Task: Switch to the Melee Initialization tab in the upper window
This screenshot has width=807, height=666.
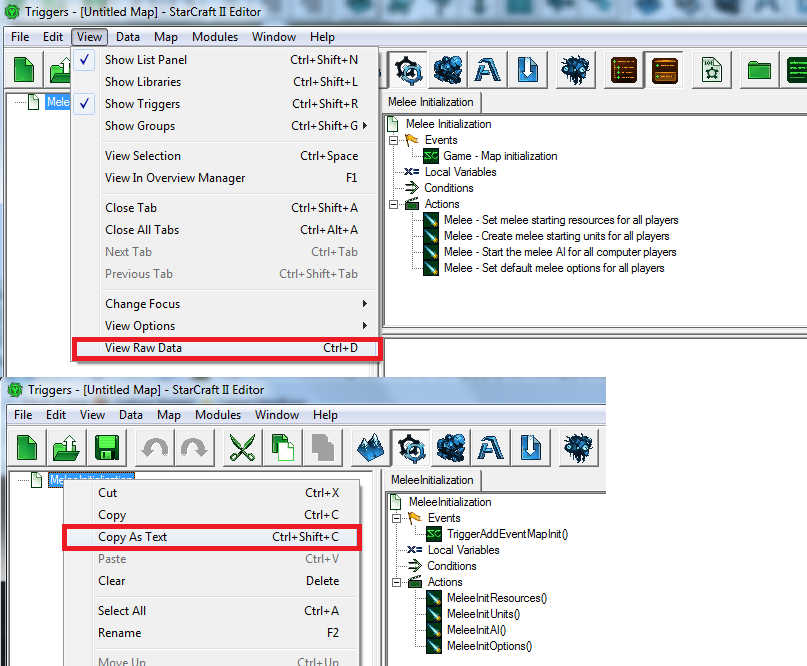Action: pos(431,102)
